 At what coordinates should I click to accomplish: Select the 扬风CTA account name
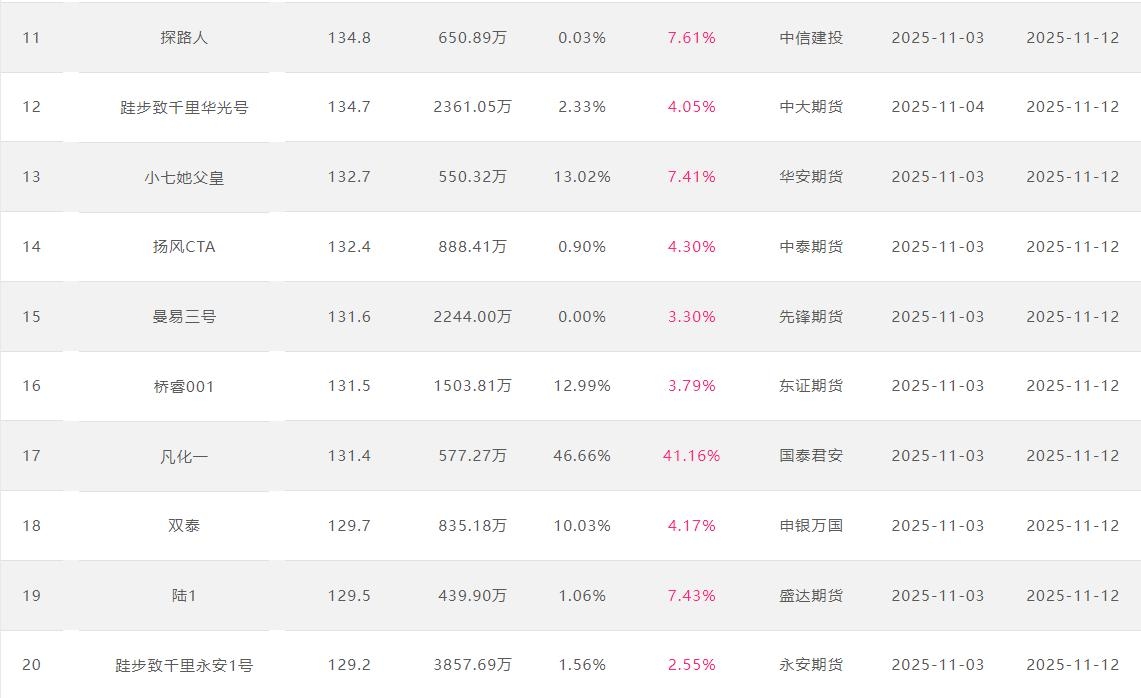(x=184, y=247)
